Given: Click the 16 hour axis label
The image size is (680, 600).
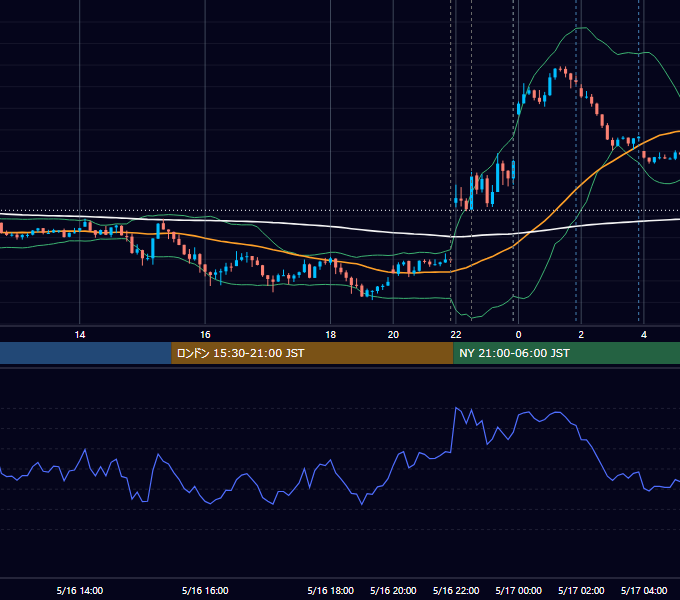Looking at the screenshot, I should coord(205,335).
